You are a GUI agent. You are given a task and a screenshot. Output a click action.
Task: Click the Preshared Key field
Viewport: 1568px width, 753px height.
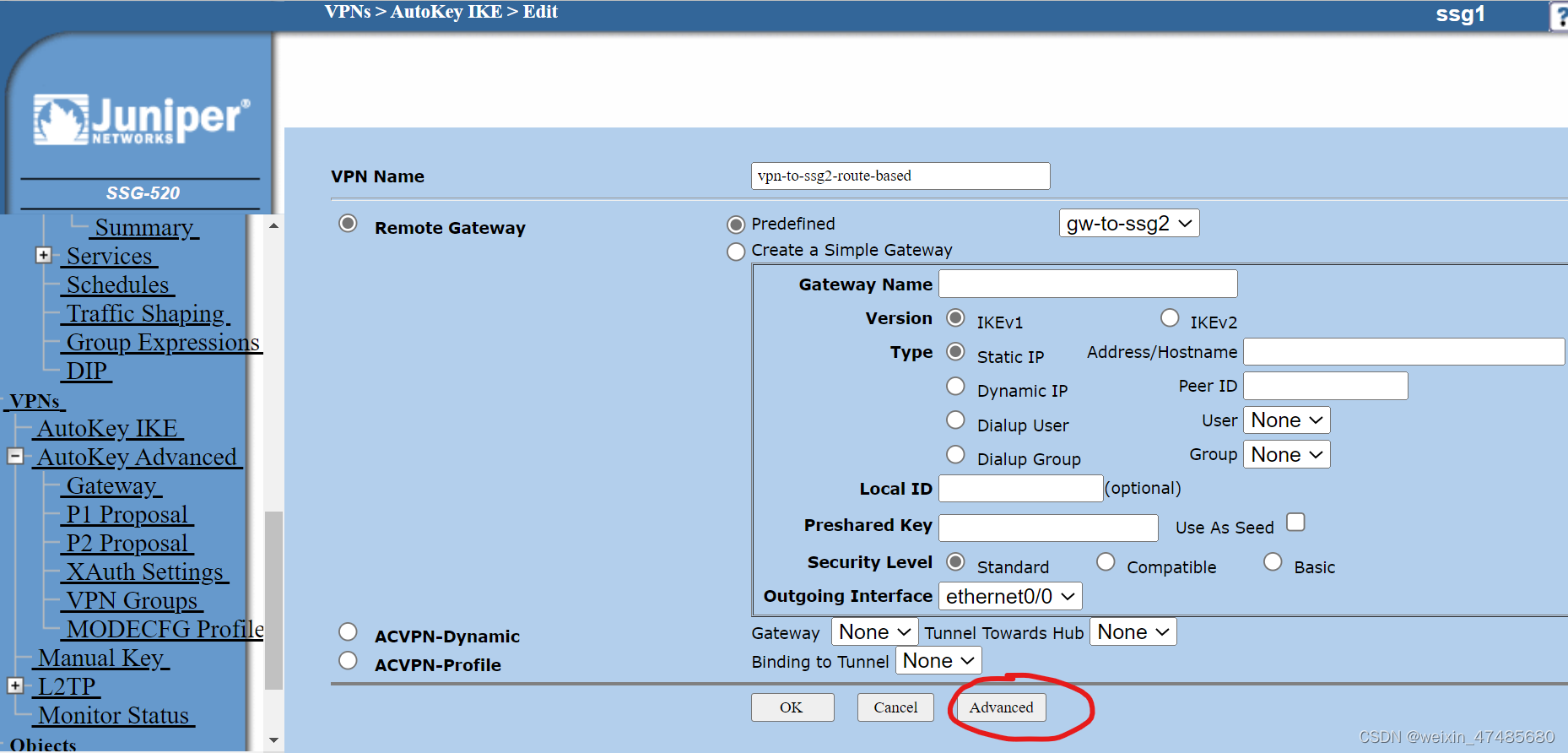1048,528
